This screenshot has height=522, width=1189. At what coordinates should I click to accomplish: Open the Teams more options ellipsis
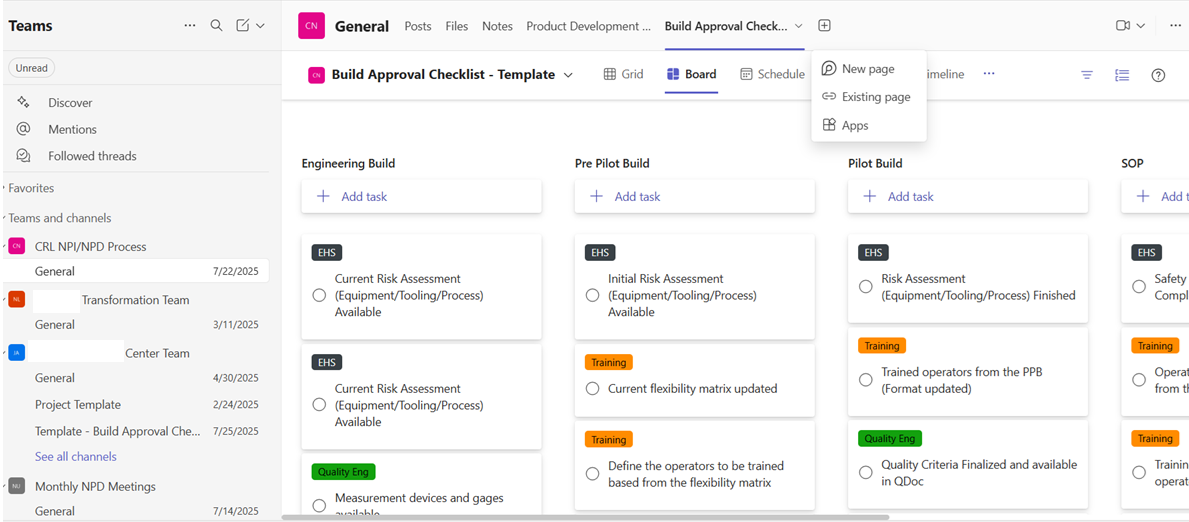coord(190,26)
